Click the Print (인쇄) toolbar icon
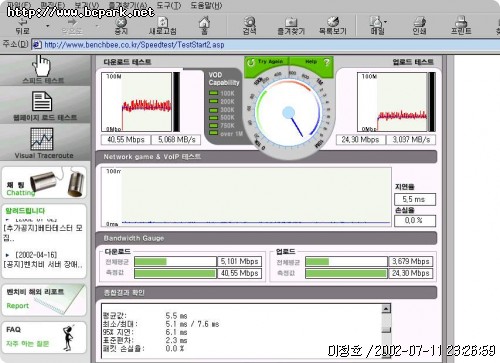 [x=419, y=22]
